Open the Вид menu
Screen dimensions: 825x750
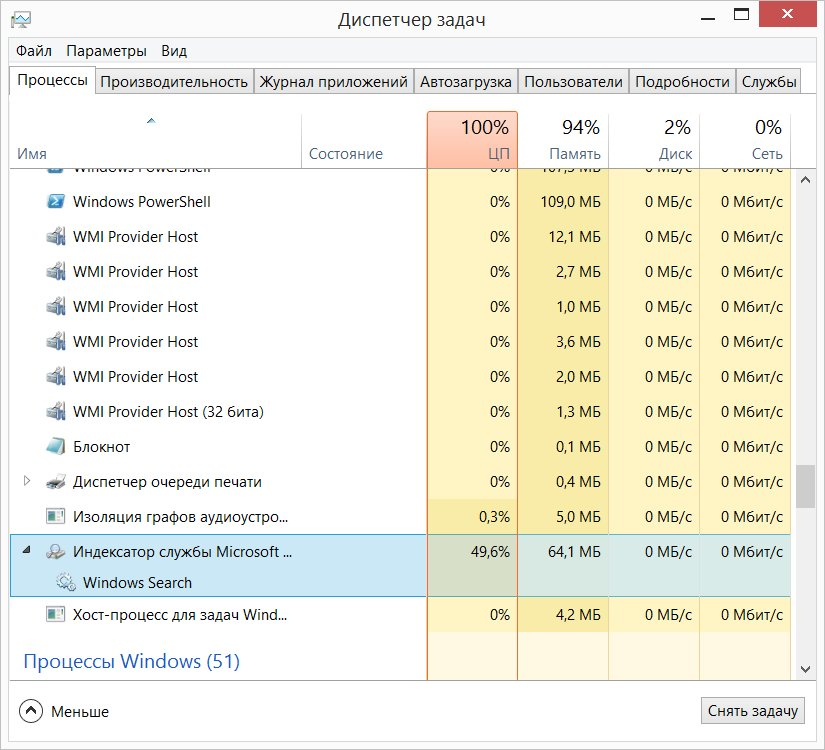tap(174, 51)
